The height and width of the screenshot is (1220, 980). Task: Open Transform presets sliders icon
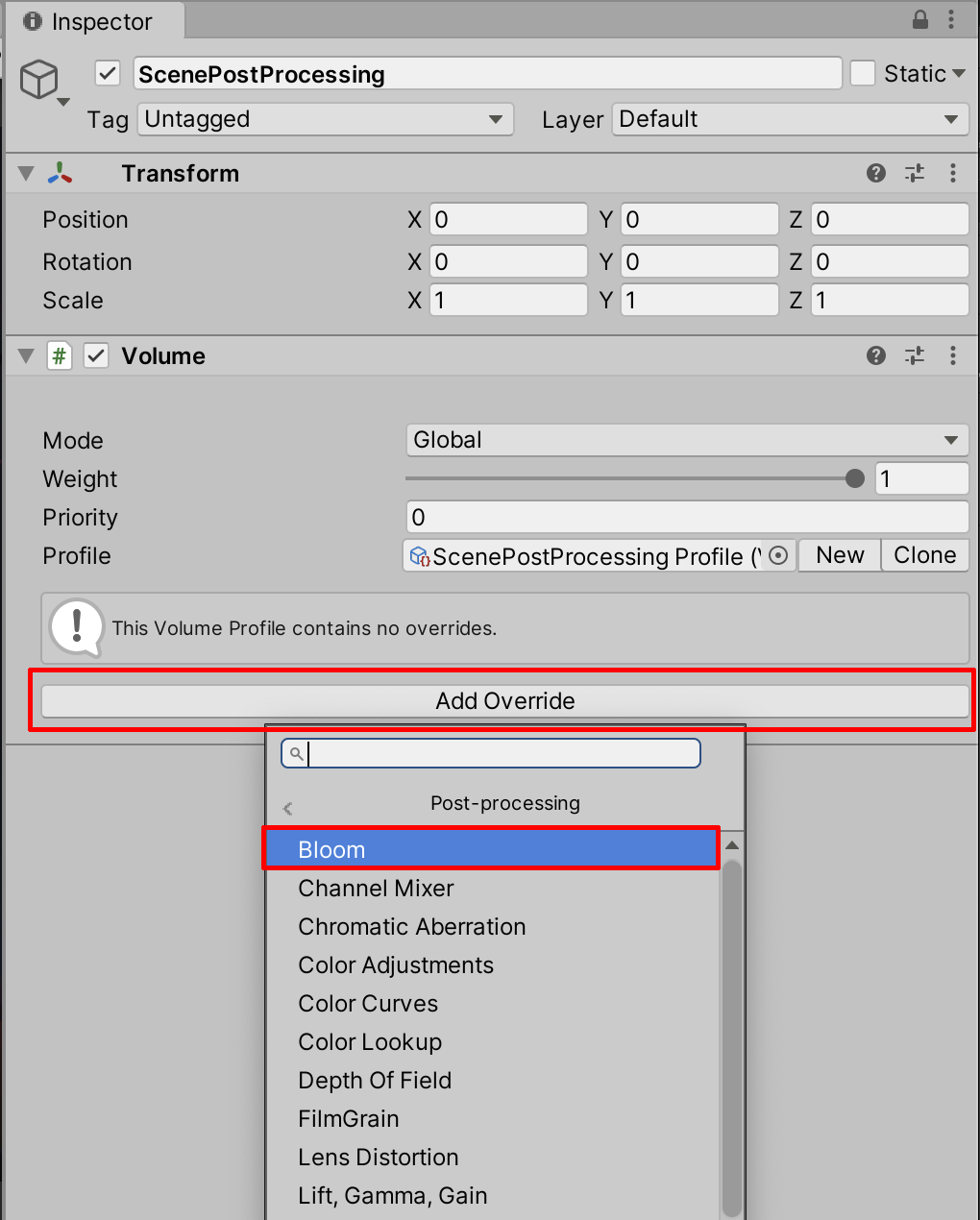tap(914, 173)
